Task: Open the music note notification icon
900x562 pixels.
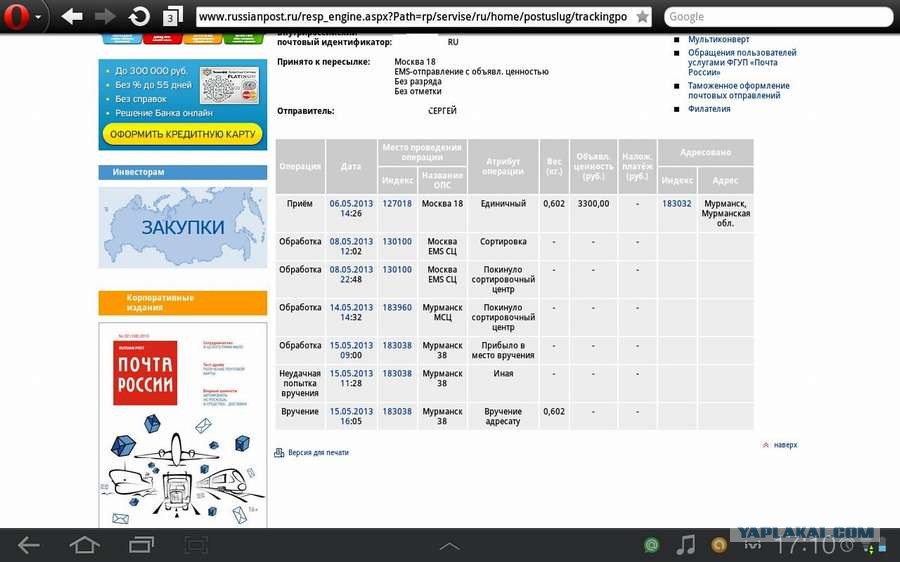Action: 686,544
